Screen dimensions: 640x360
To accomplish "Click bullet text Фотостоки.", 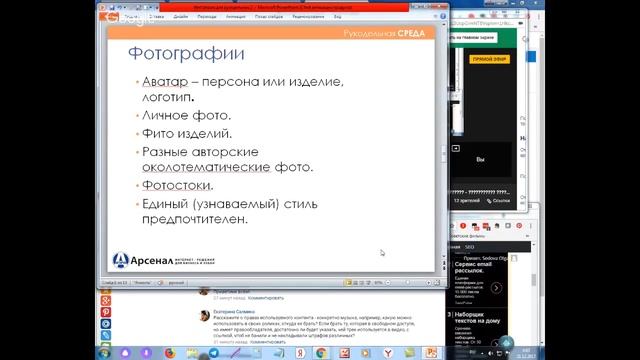I will coord(178,185).
